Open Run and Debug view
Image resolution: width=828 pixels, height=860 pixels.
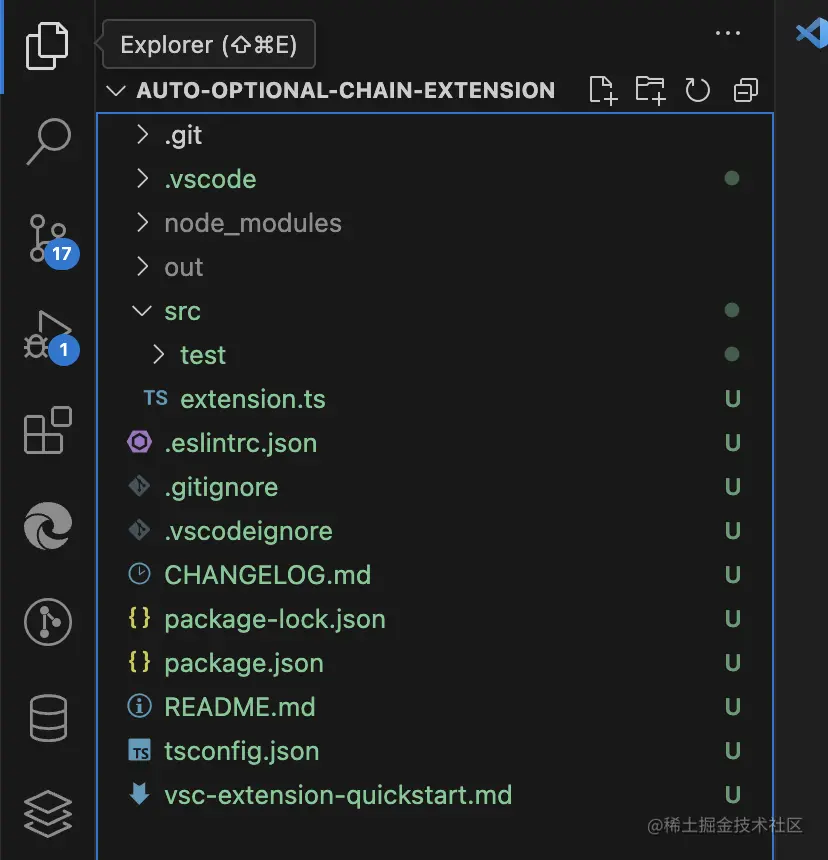(52, 337)
